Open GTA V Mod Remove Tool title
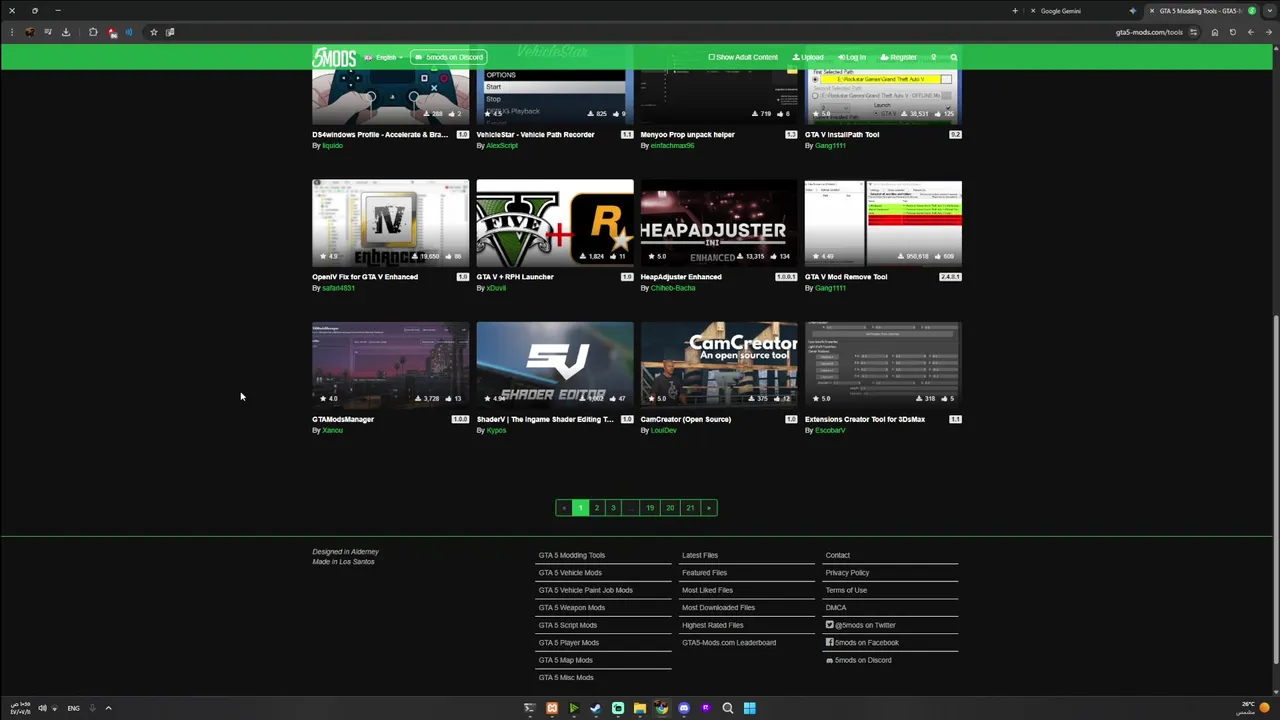This screenshot has height=720, width=1280. coord(846,277)
